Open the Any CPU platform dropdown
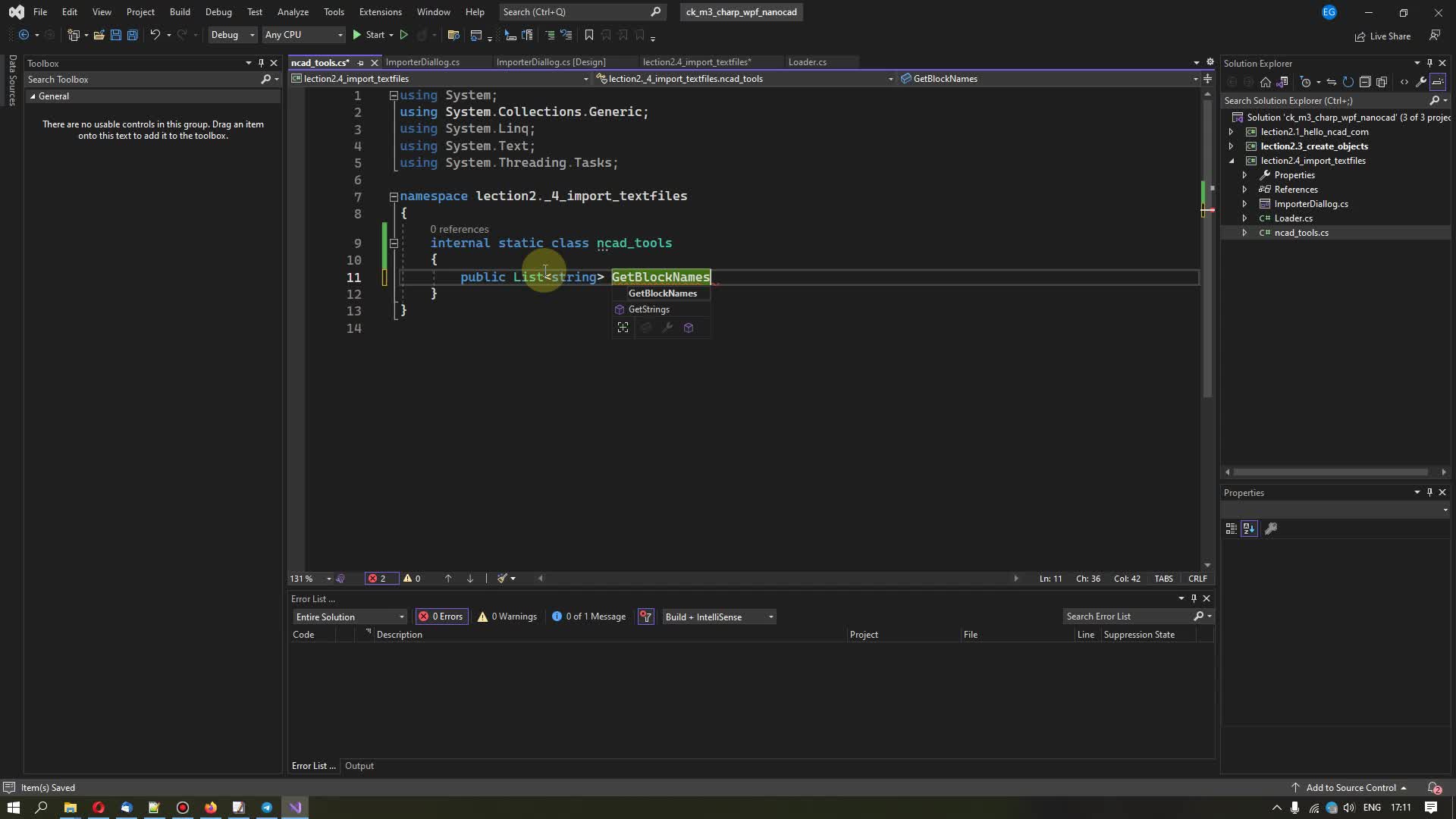This screenshot has width=1456, height=819. [x=303, y=35]
